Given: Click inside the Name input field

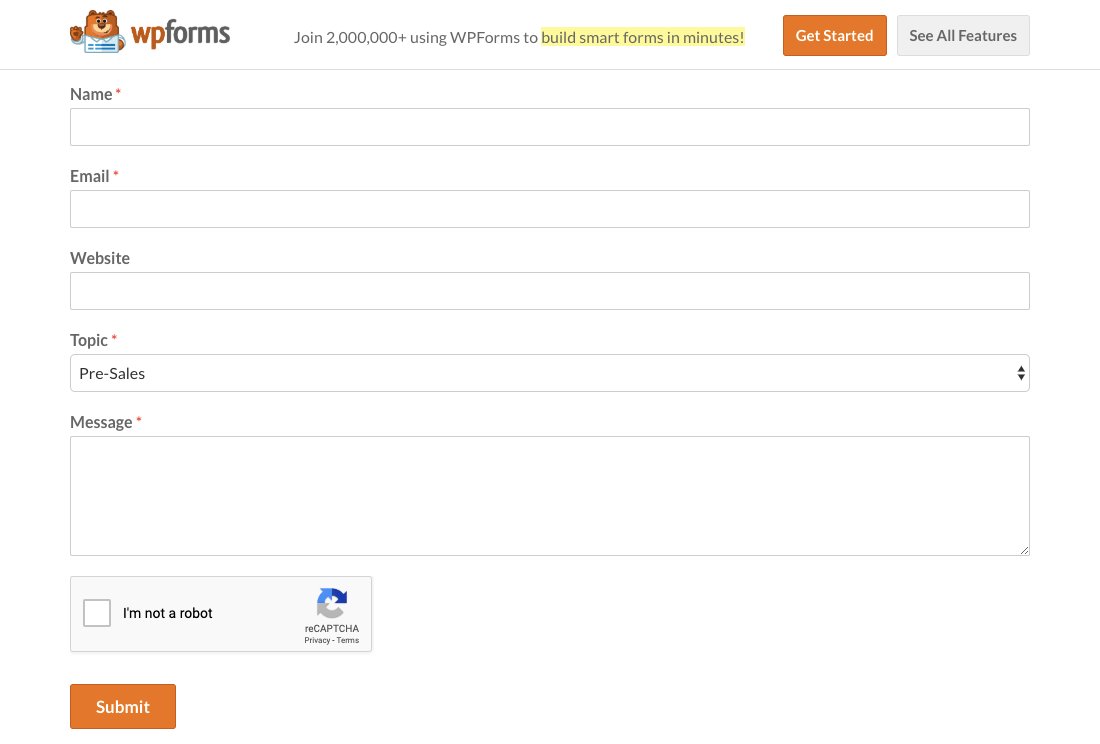Looking at the screenshot, I should tap(550, 126).
